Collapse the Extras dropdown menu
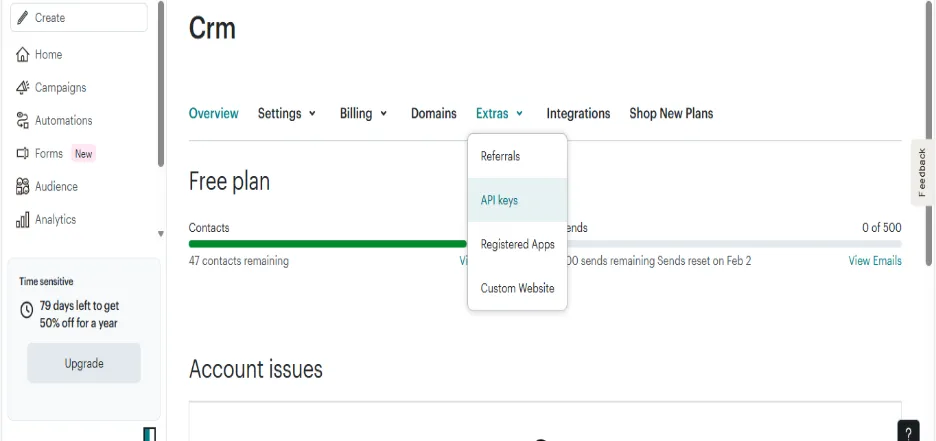This screenshot has height=441, width=936. tap(500, 113)
